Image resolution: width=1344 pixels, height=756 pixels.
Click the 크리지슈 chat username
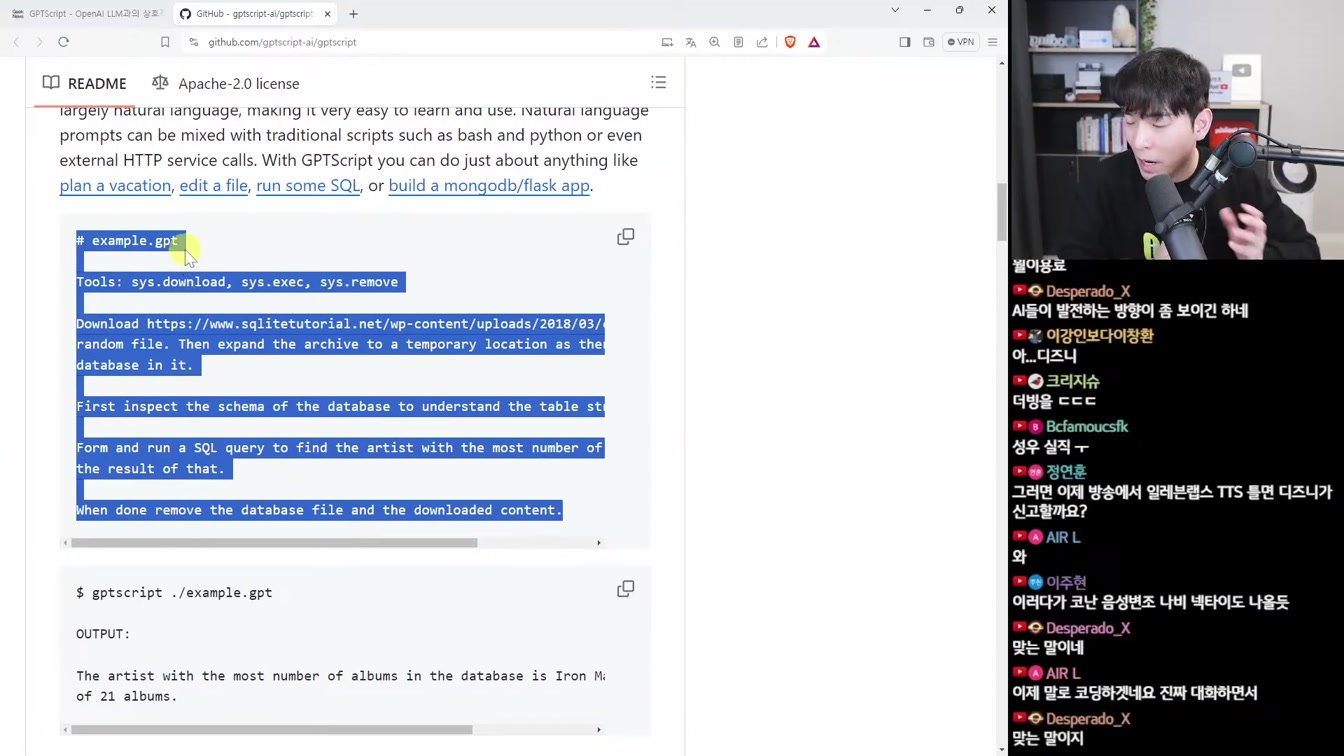(1073, 381)
